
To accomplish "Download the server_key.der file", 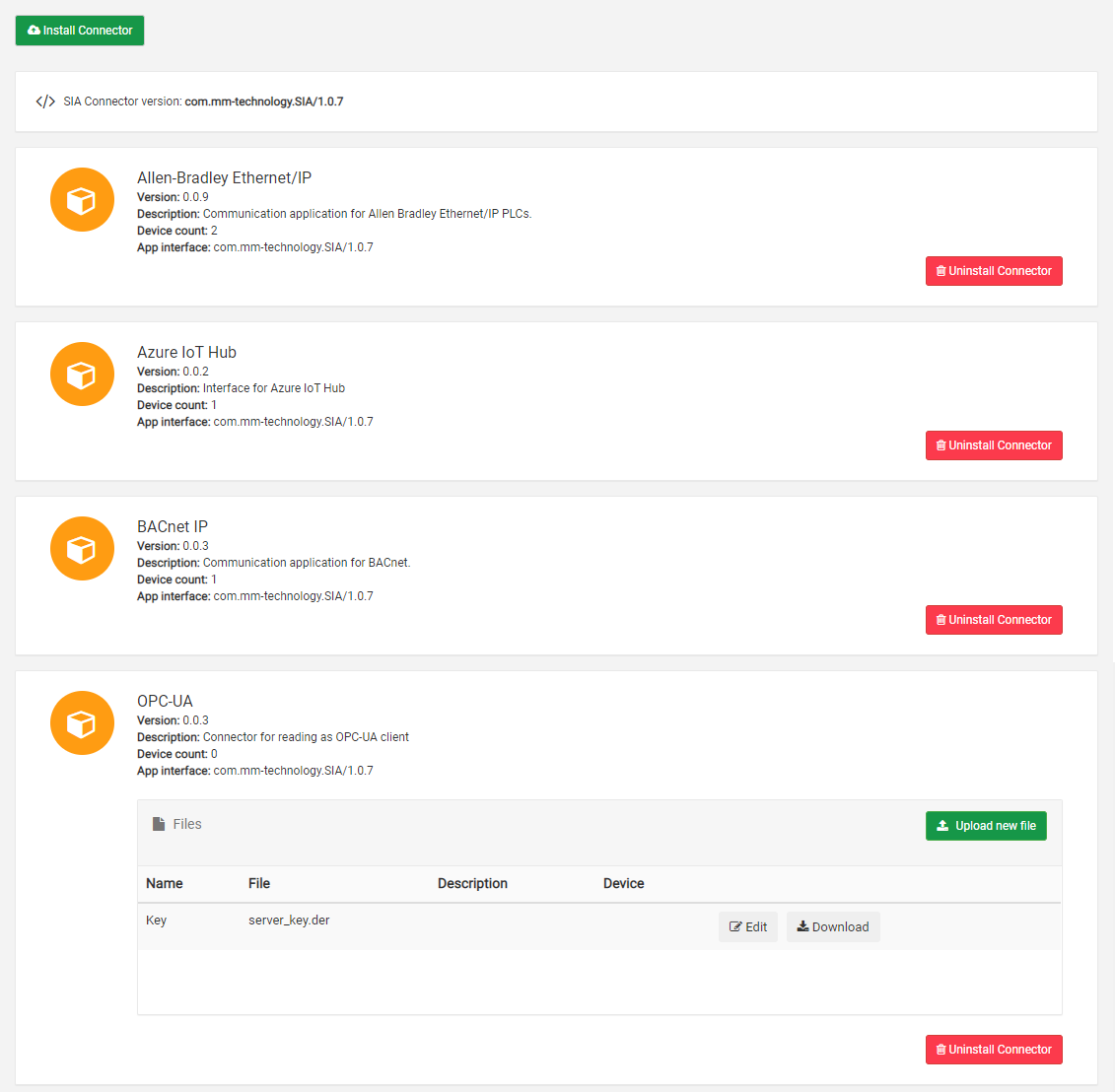I will [833, 926].
